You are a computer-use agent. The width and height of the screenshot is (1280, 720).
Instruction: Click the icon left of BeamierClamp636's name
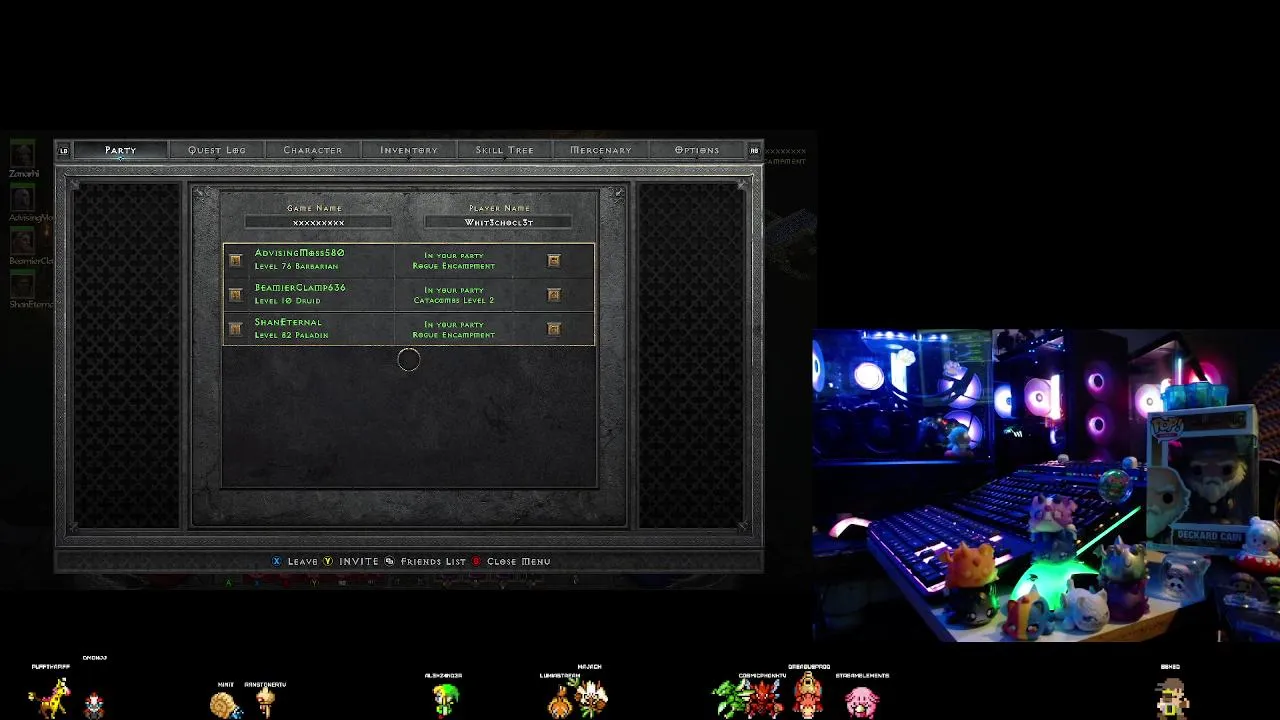pos(235,294)
